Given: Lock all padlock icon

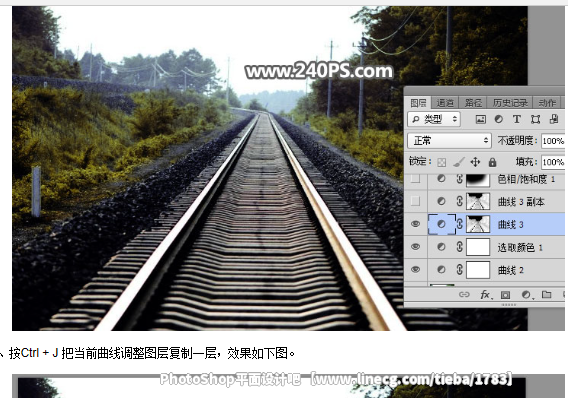Looking at the screenshot, I should [492, 162].
